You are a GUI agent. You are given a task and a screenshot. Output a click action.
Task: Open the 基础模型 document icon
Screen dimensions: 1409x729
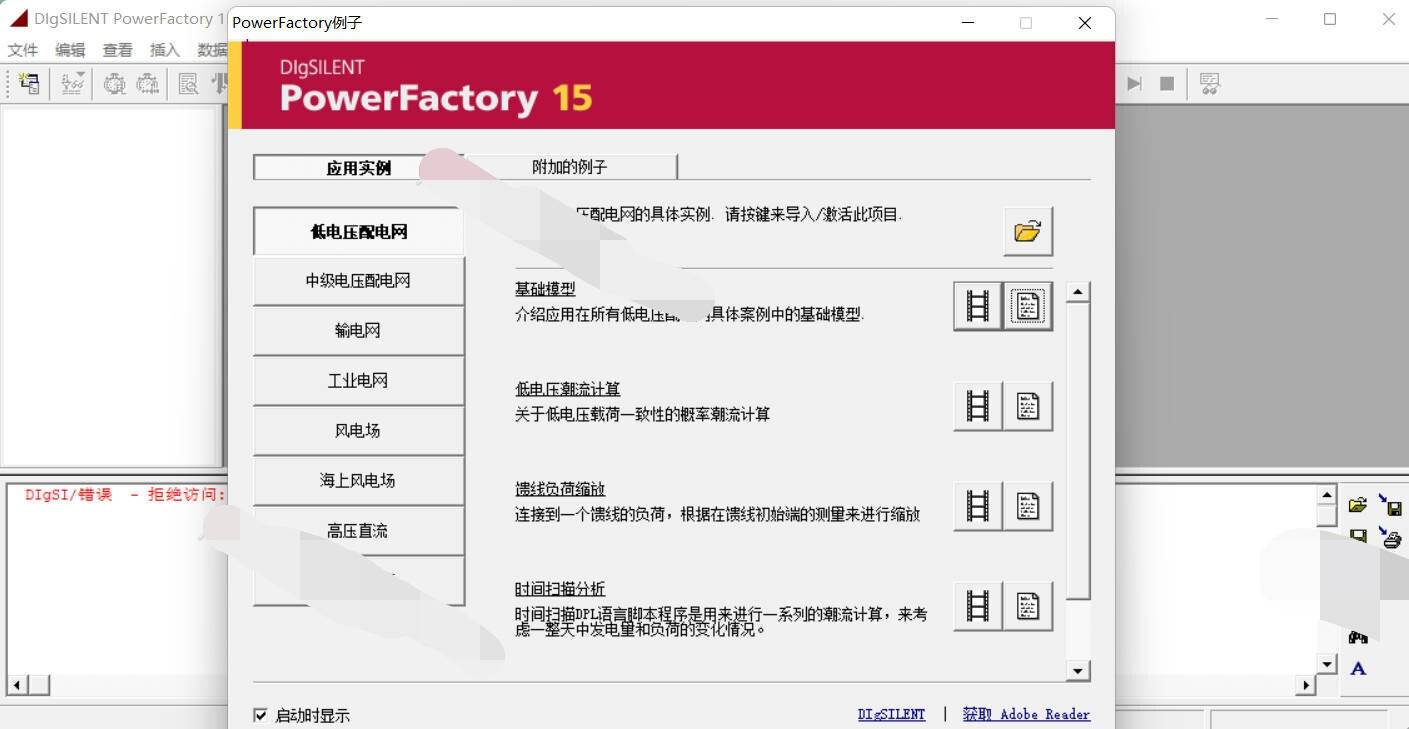coord(1028,306)
